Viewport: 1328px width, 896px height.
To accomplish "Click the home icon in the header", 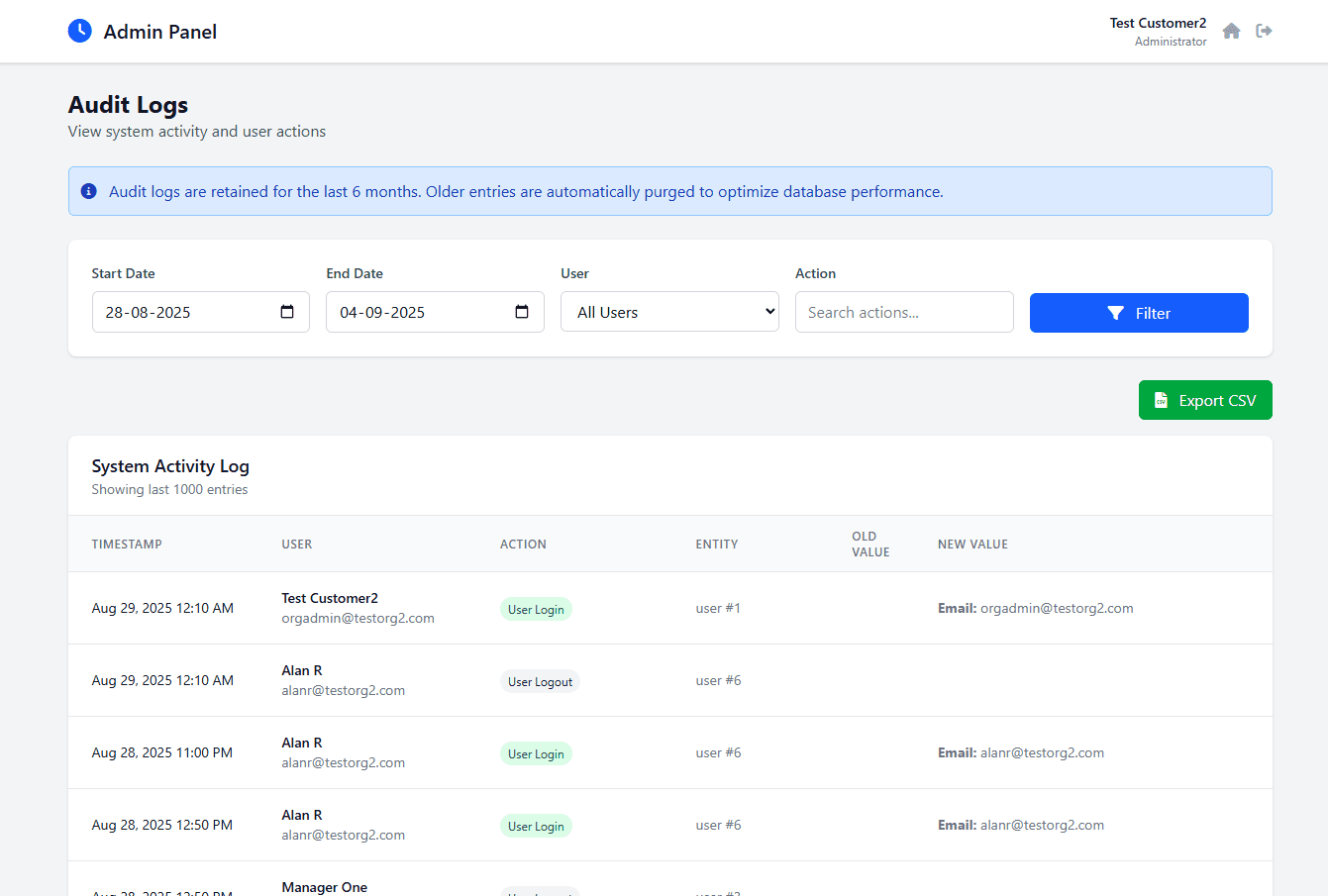I will tap(1231, 31).
